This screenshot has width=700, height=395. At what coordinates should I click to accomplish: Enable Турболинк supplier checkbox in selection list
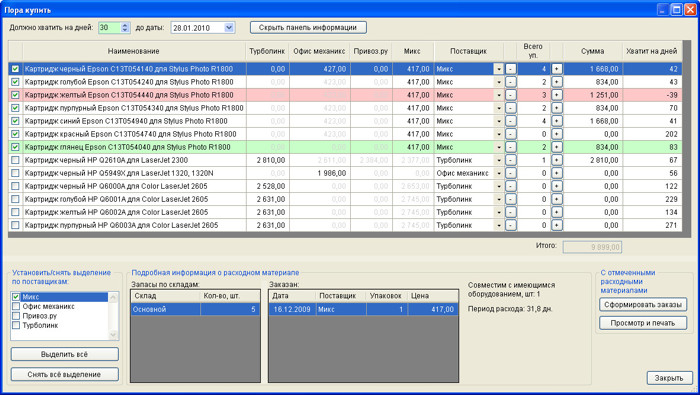pyautogui.click(x=16, y=325)
